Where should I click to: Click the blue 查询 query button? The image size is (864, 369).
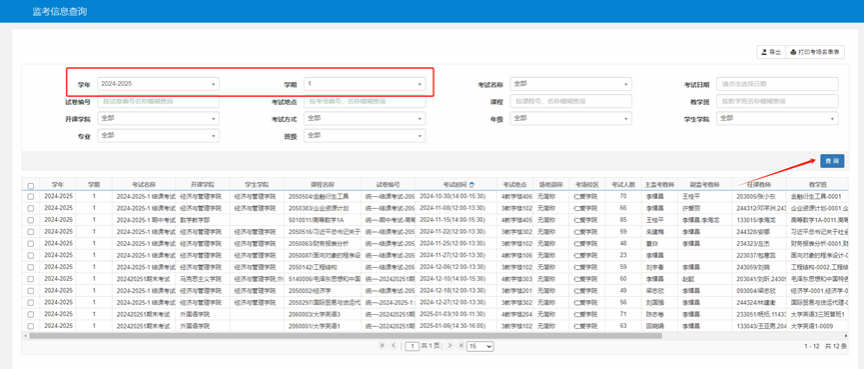tap(832, 161)
